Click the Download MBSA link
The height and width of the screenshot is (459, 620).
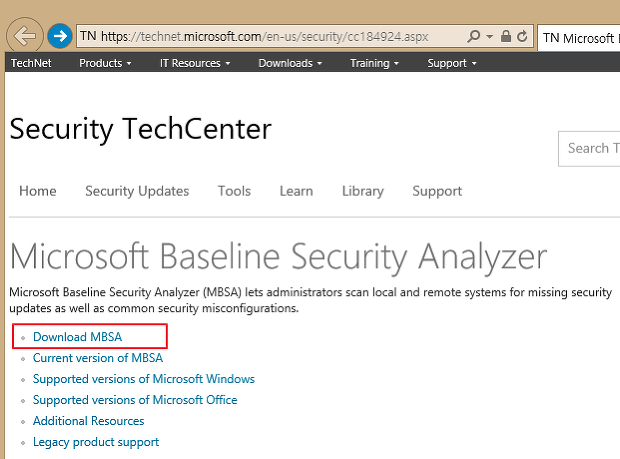[x=78, y=337]
